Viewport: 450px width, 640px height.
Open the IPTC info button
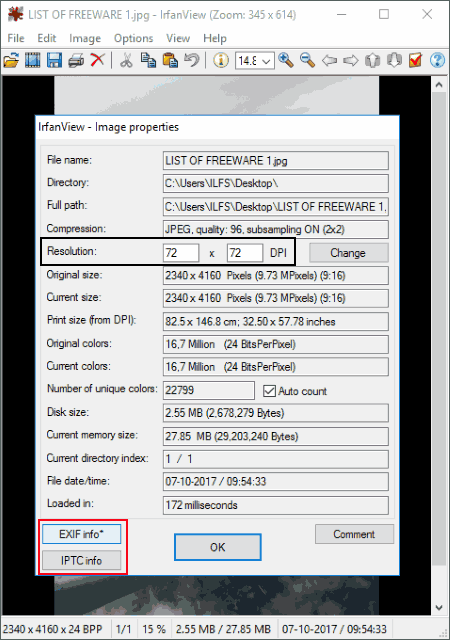tap(82, 560)
